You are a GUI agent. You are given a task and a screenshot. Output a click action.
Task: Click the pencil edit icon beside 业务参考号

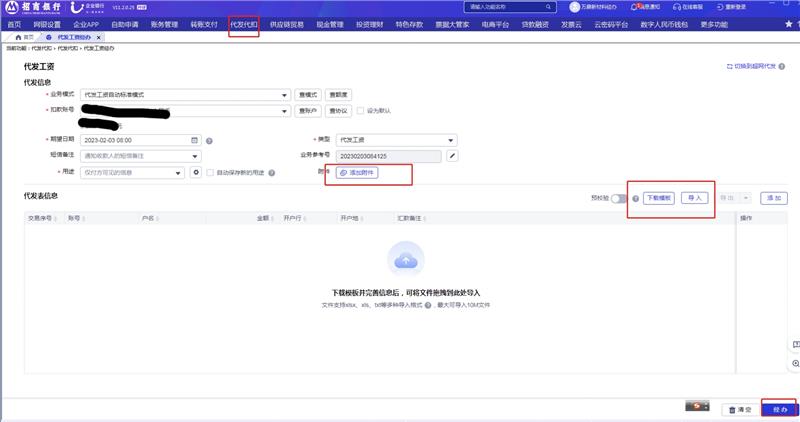tap(452, 156)
